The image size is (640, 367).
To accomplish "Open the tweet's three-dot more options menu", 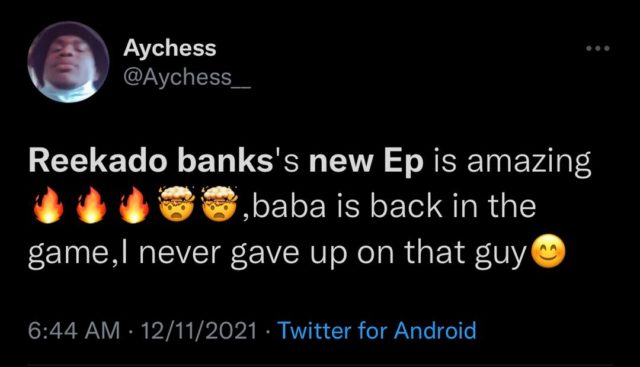I will pyautogui.click(x=598, y=48).
